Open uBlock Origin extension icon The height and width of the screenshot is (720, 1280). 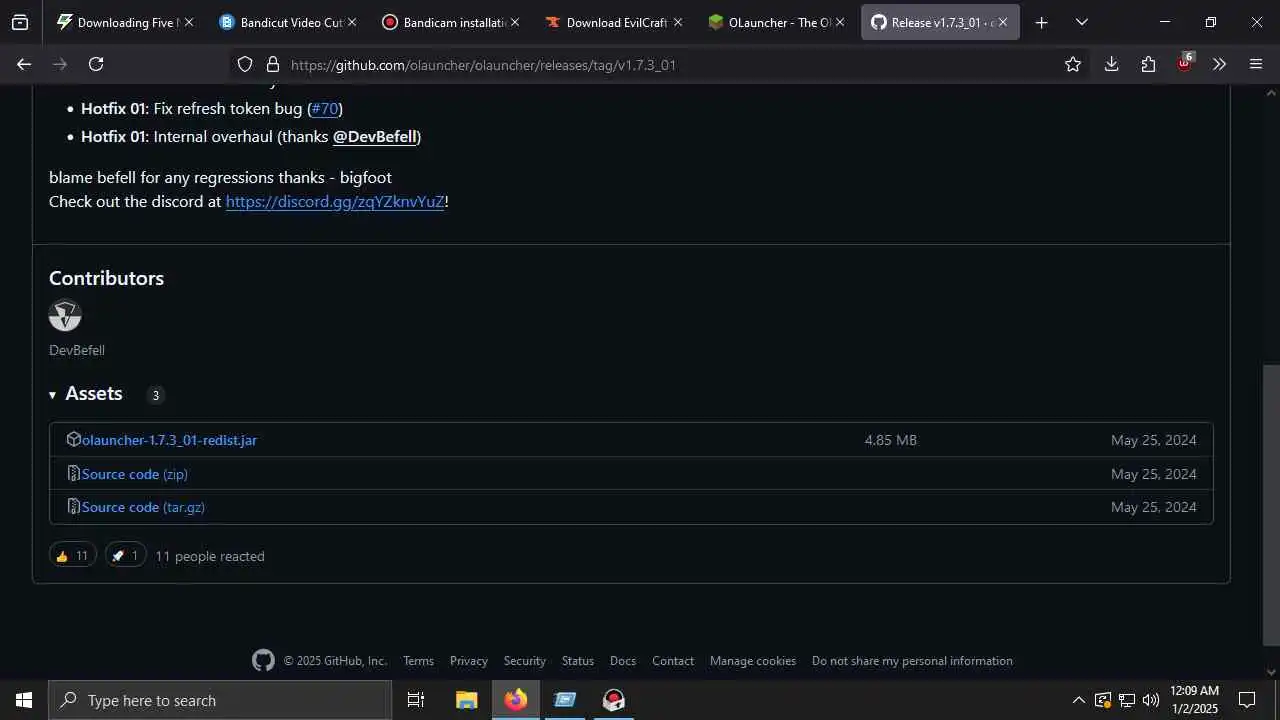[1185, 63]
